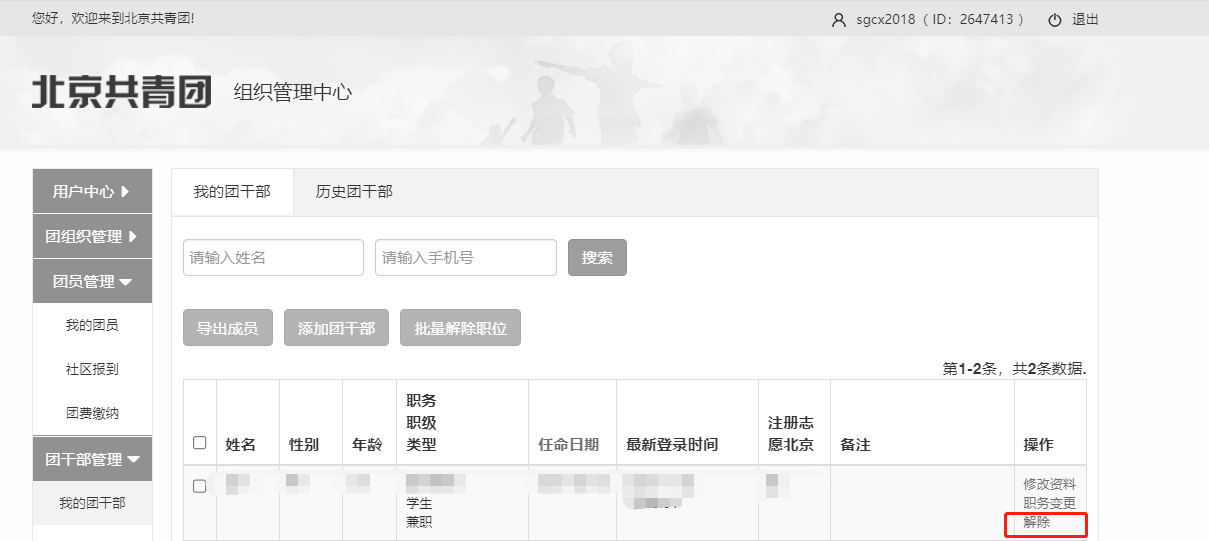The image size is (1209, 541).
Task: Click the 导出成员 export button
Action: pyautogui.click(x=227, y=328)
